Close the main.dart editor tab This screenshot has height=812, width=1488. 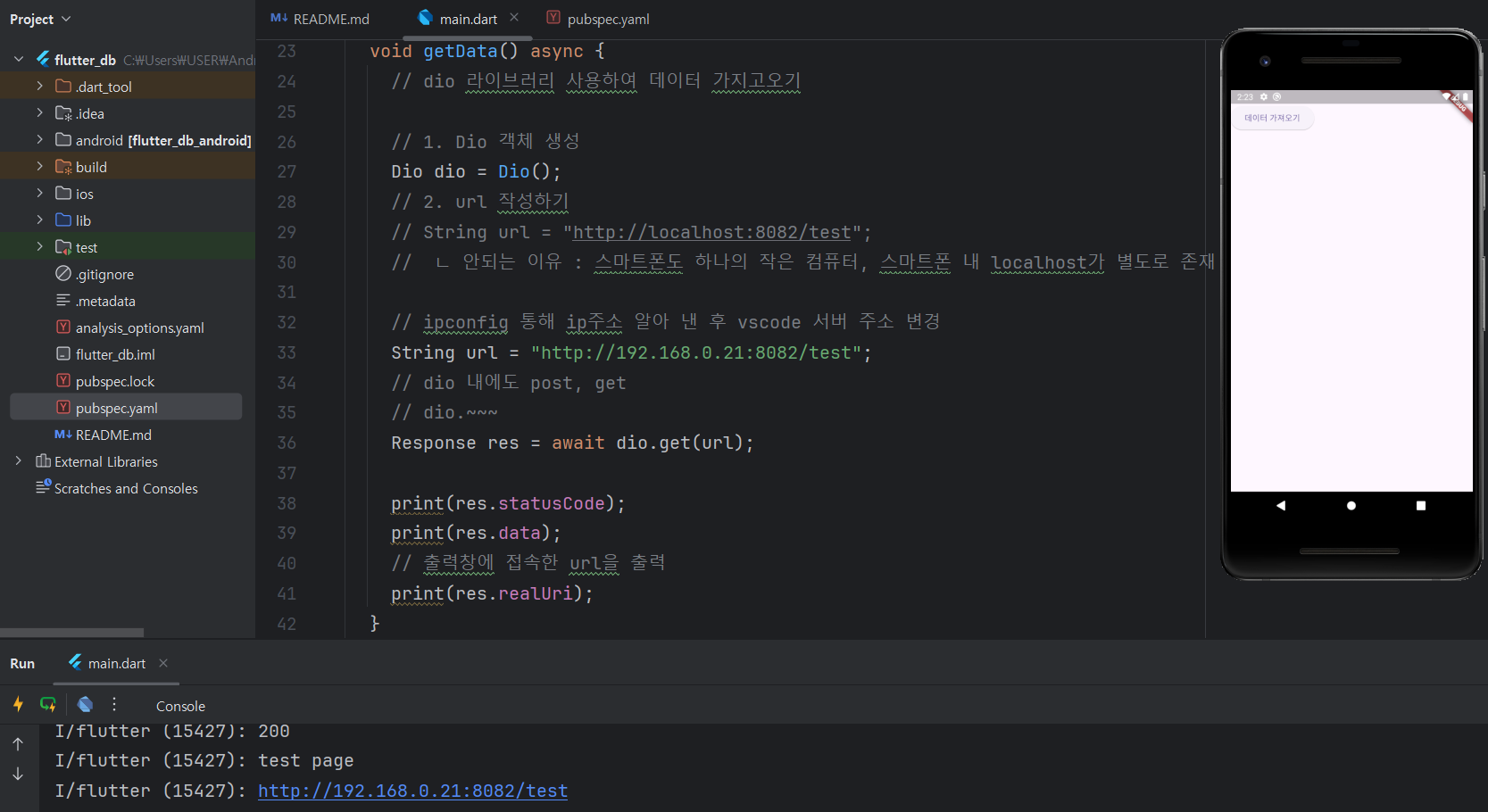[514, 17]
